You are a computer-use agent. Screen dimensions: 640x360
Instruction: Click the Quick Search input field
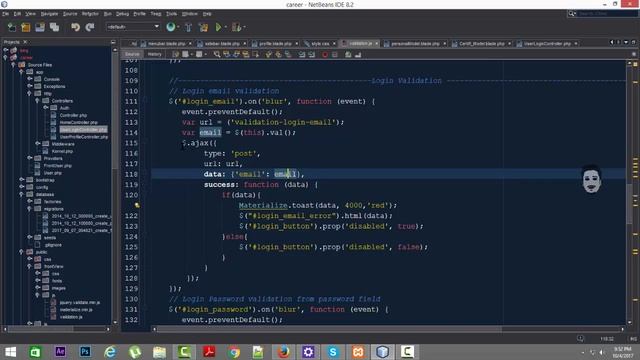(x=607, y=13)
